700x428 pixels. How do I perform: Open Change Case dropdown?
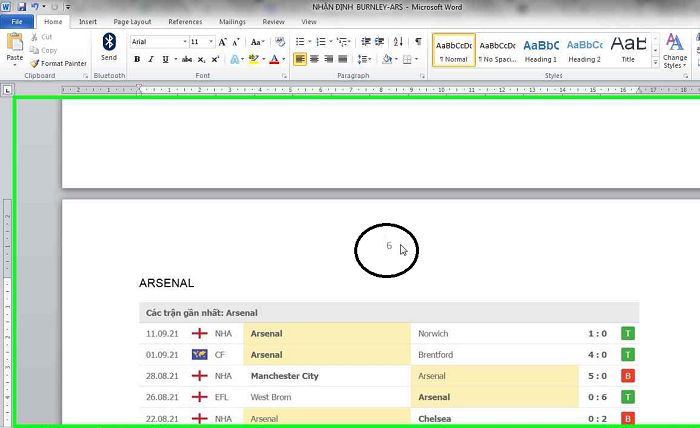pyautogui.click(x=258, y=42)
